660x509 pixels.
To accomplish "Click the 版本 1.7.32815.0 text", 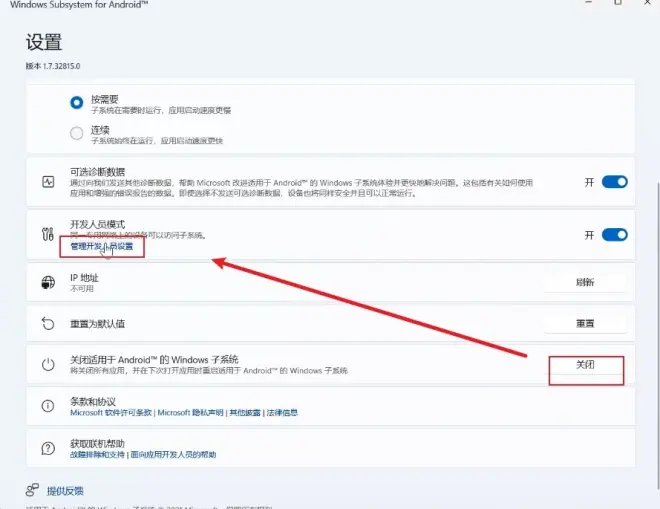I will (53, 66).
